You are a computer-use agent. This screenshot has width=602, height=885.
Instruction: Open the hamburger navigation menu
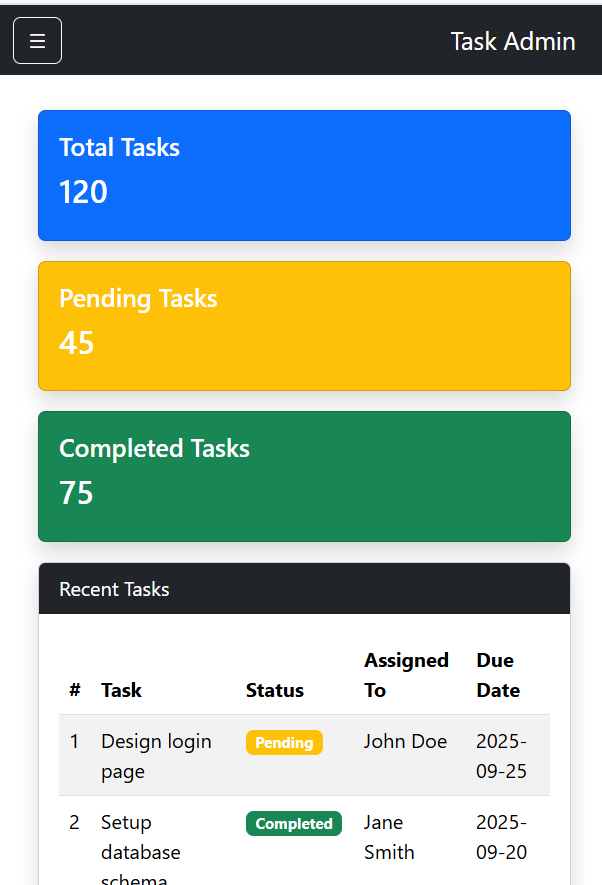37,41
